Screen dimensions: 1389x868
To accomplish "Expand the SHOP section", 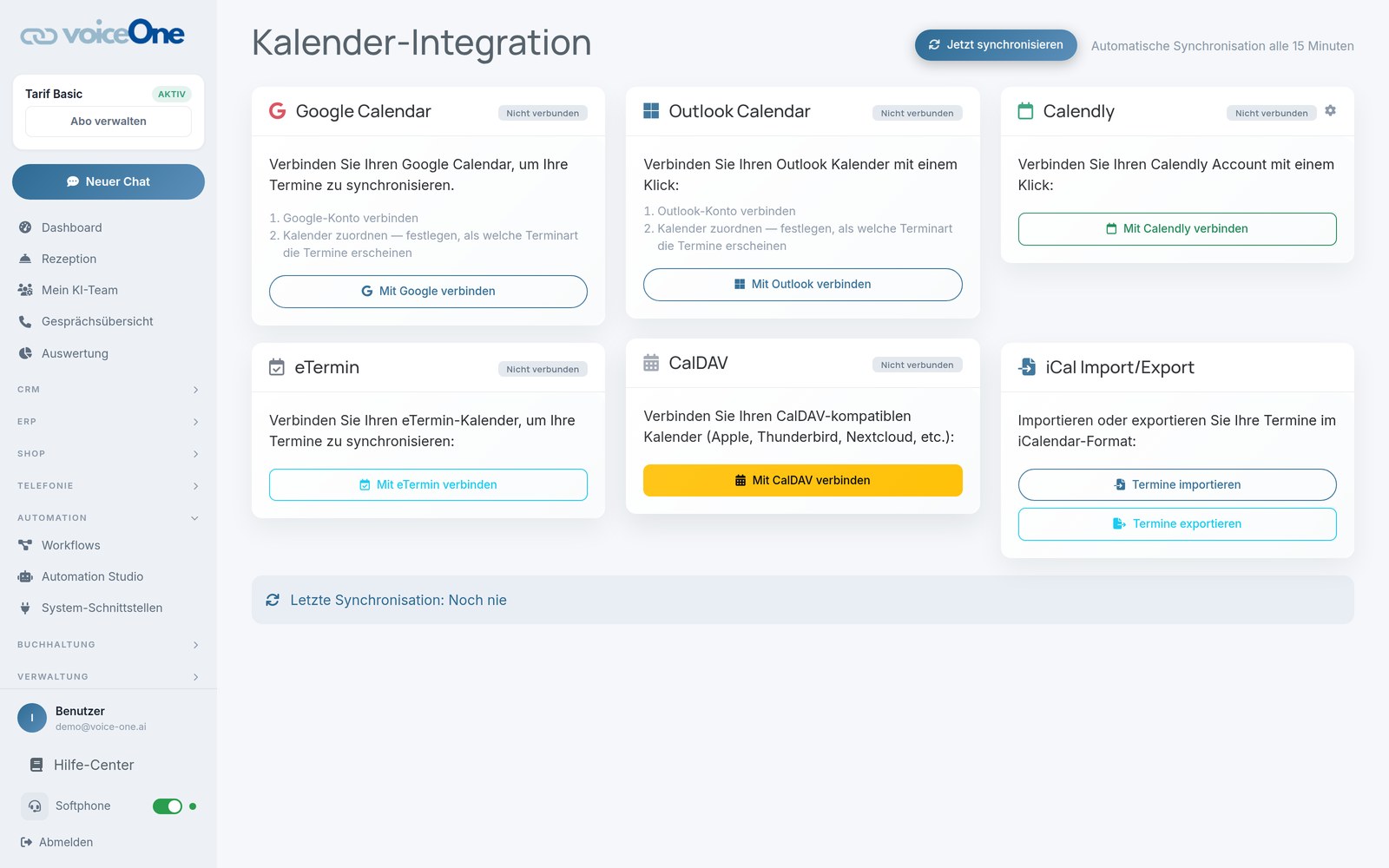I will coord(109,454).
